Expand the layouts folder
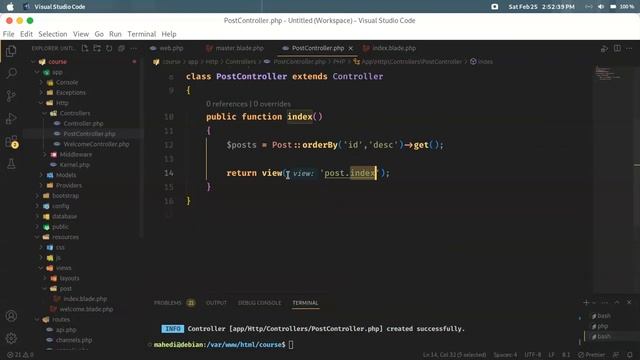Image resolution: width=640 pixels, height=360 pixels. (x=45, y=278)
